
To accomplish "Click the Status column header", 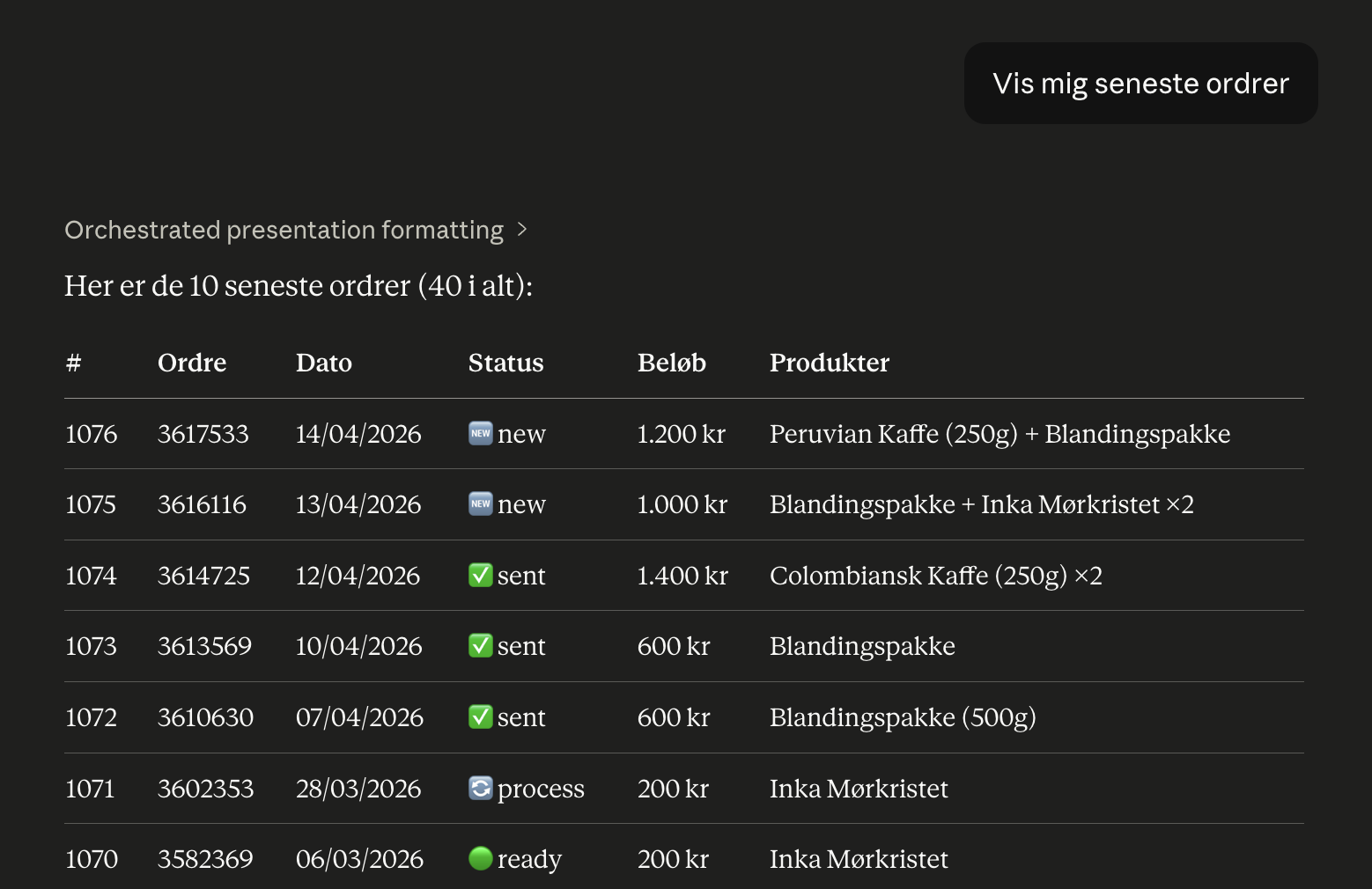I will (505, 363).
